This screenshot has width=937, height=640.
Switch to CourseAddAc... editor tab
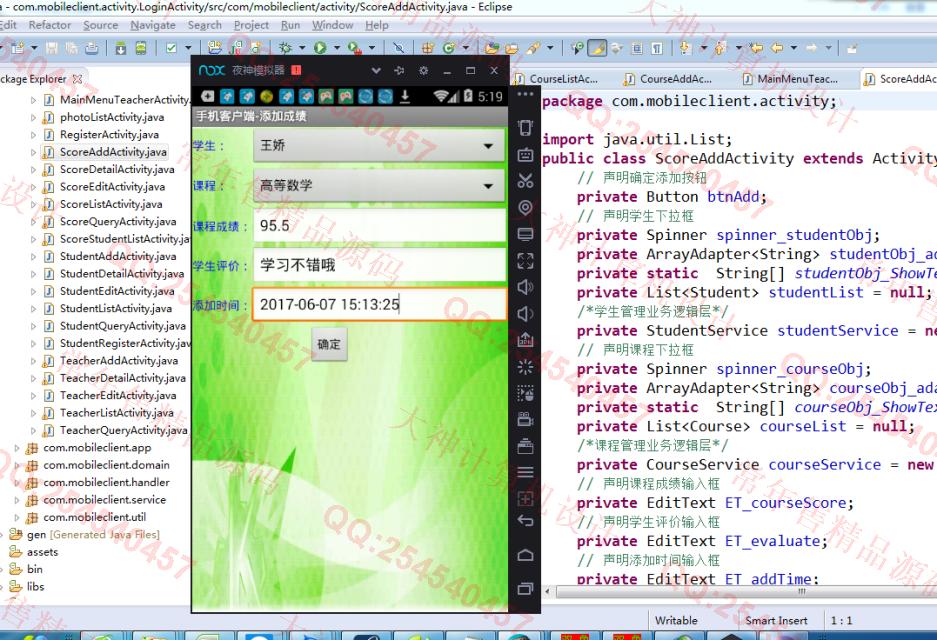(x=675, y=79)
